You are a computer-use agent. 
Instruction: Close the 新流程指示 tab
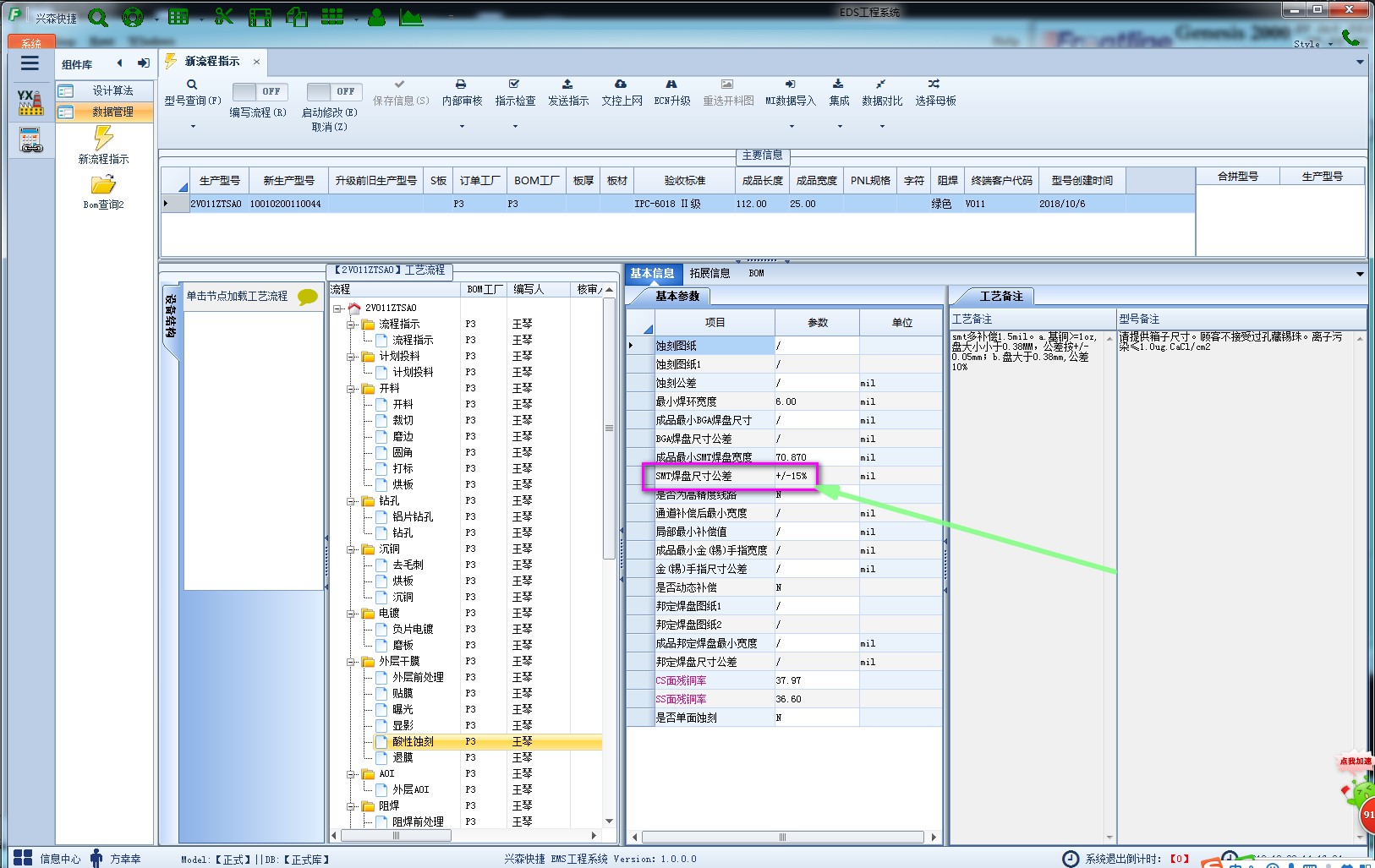pos(256,62)
